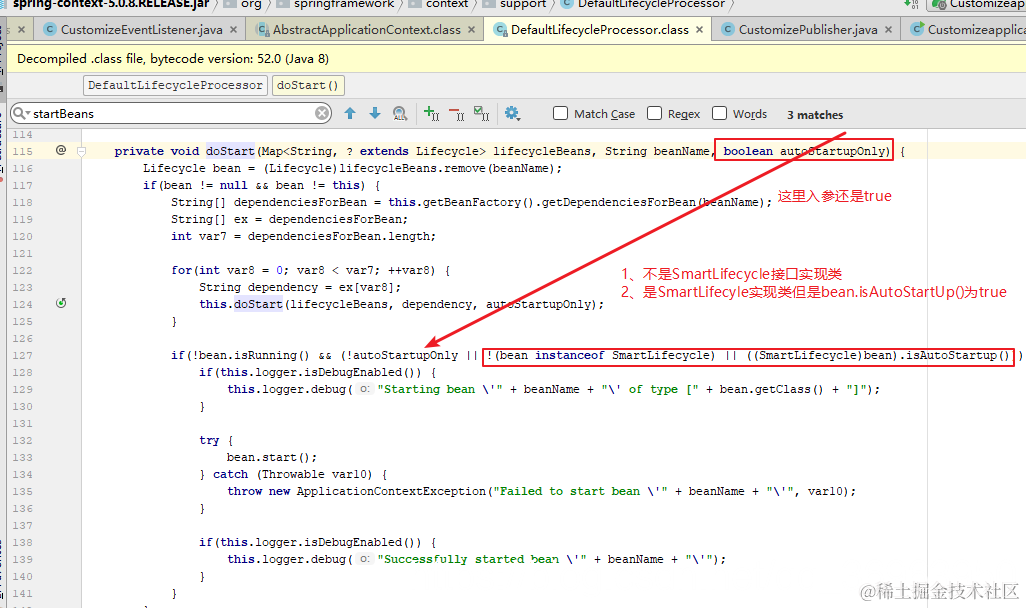Close the CustomizePublisher.java tab

coord(888,29)
